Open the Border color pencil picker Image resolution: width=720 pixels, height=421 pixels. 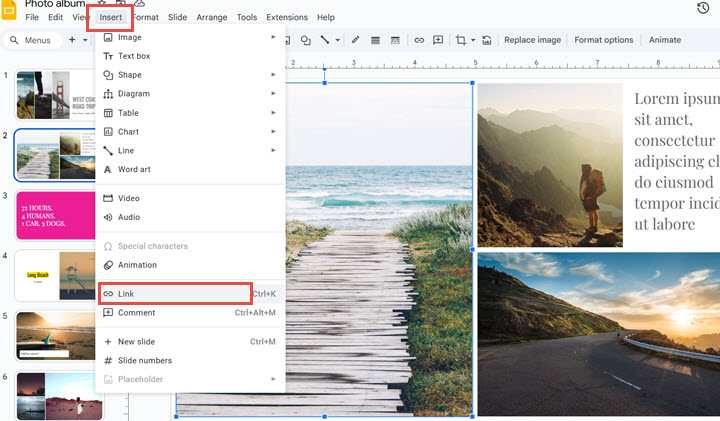click(355, 40)
